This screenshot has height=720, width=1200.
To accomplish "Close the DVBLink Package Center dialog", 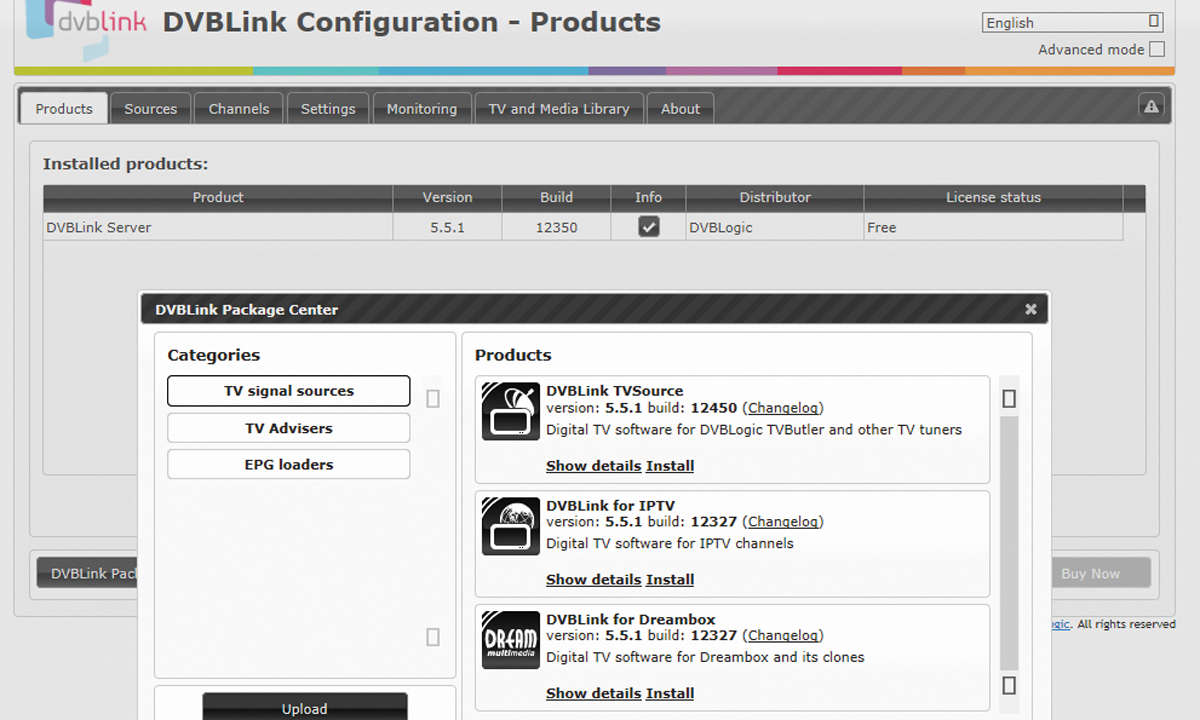I will [1030, 309].
